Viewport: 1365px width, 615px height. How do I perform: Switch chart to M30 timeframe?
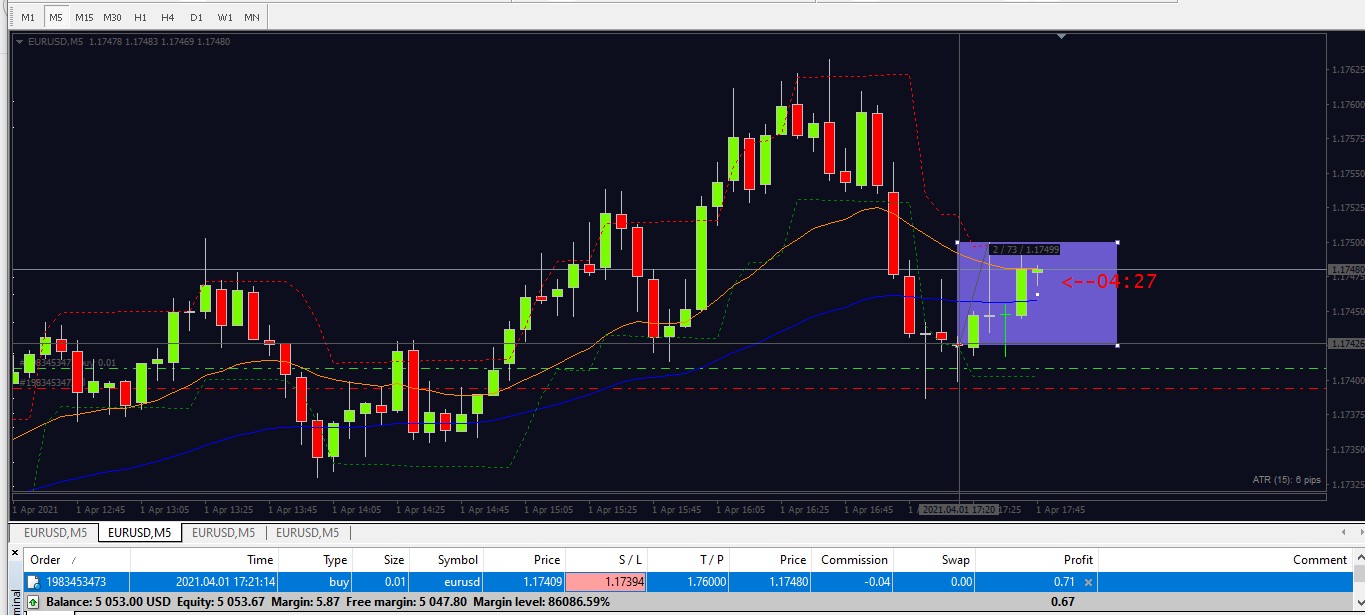[113, 18]
